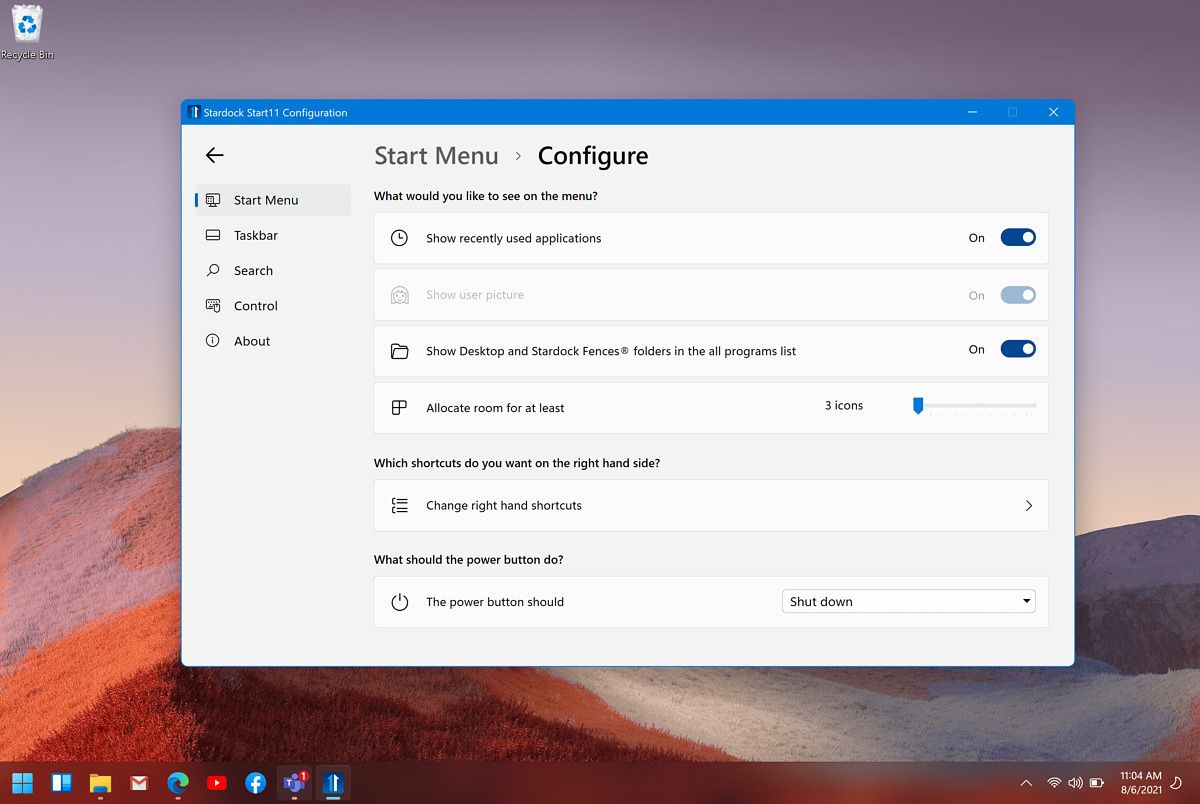This screenshot has height=804, width=1200.
Task: Click the Start Menu breadcrumb link
Action: click(436, 155)
